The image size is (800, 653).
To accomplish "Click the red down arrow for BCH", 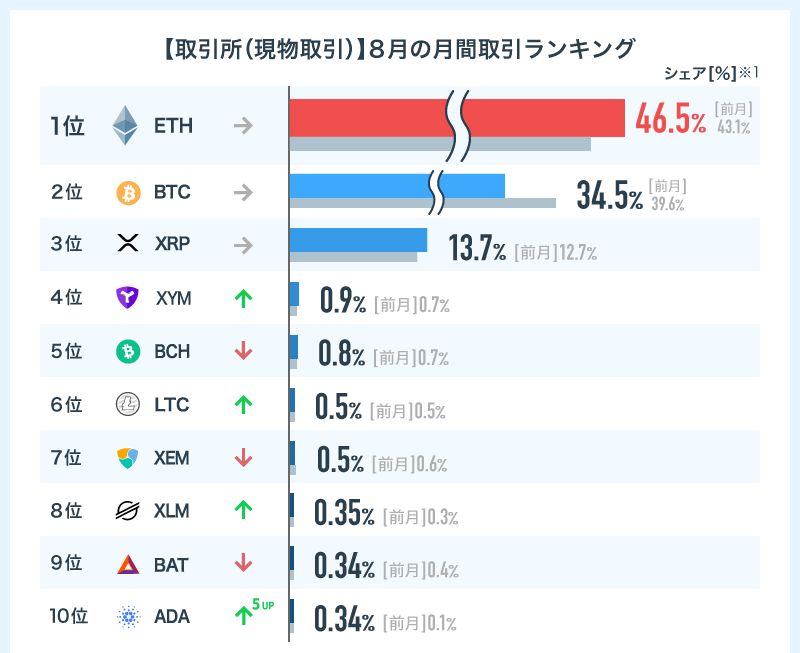I will (x=242, y=351).
